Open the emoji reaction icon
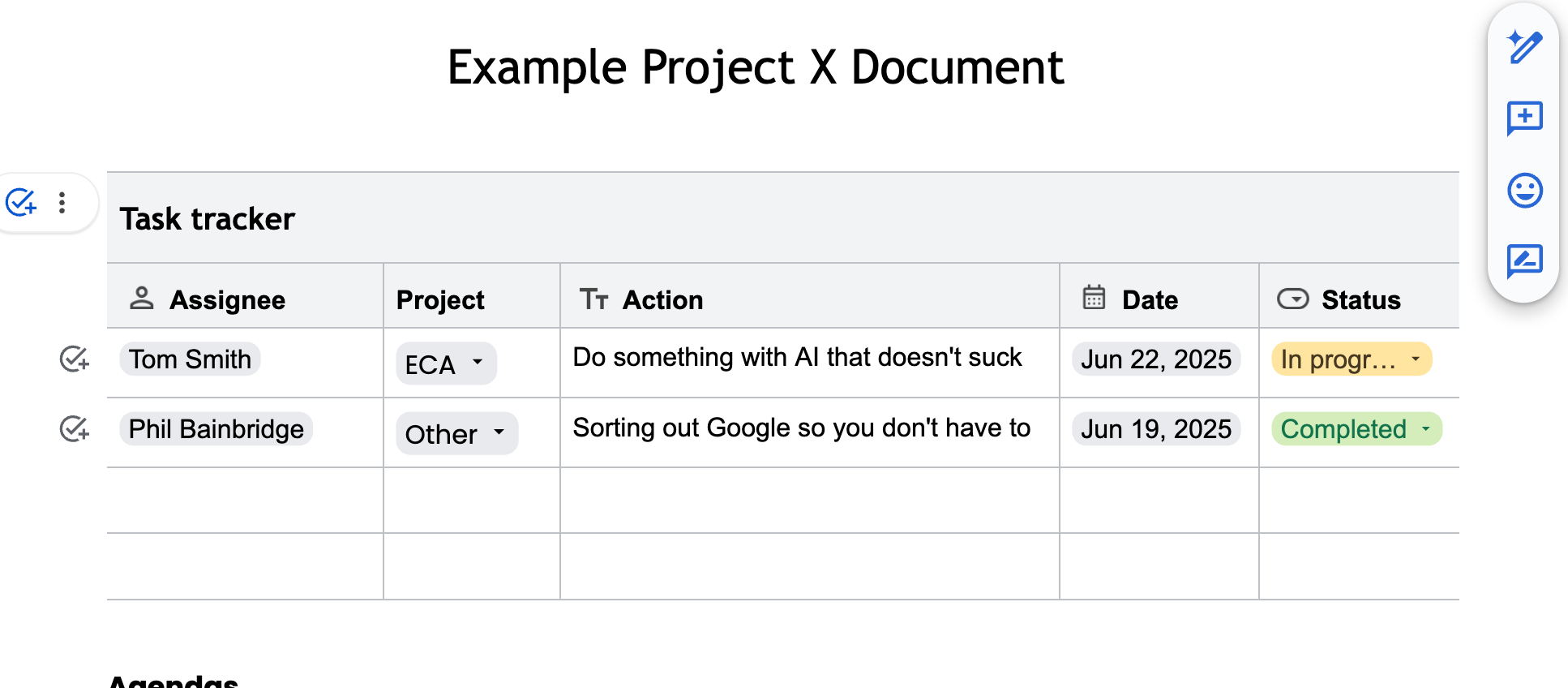The image size is (1568, 688). [x=1524, y=191]
